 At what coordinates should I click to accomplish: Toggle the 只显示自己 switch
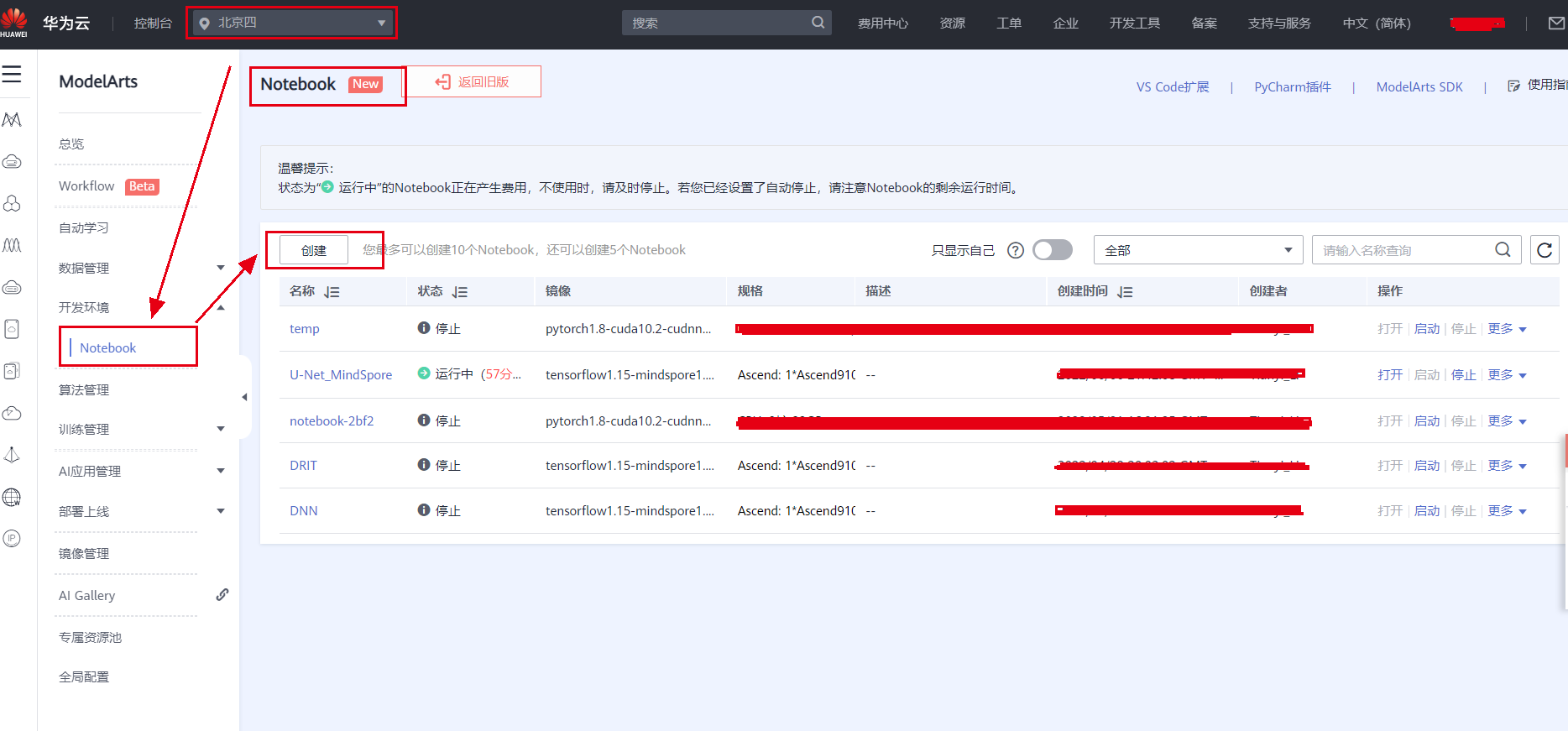pyautogui.click(x=1053, y=249)
